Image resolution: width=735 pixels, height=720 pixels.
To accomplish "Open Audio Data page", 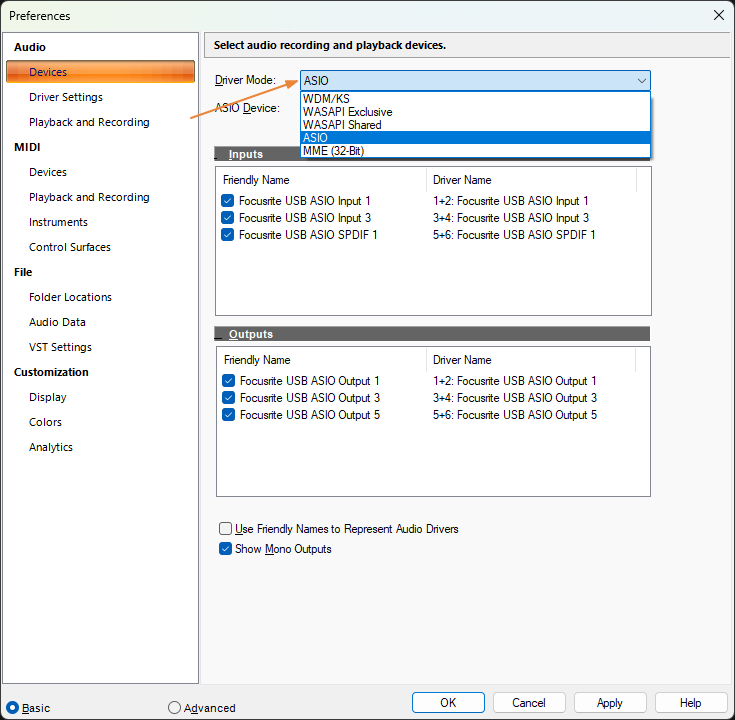I will click(57, 322).
